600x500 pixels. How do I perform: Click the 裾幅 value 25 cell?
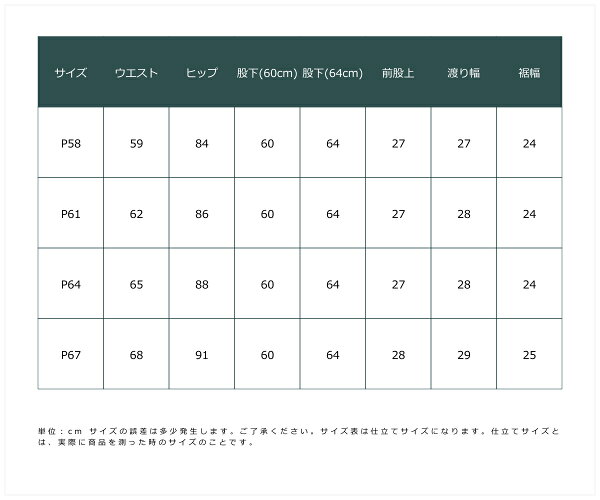pyautogui.click(x=529, y=354)
